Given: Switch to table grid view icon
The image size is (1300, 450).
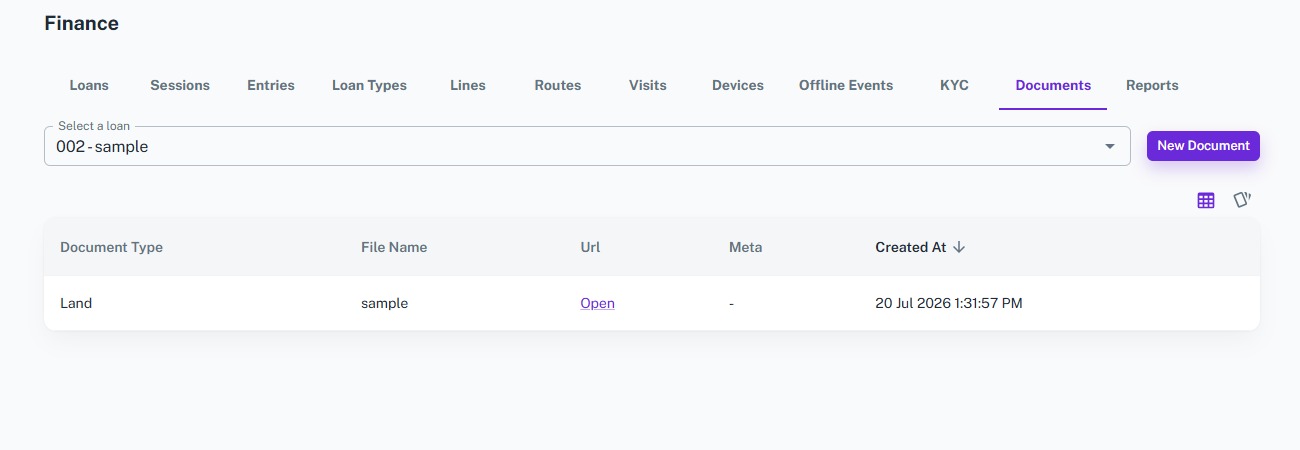Looking at the screenshot, I should pos(1206,200).
